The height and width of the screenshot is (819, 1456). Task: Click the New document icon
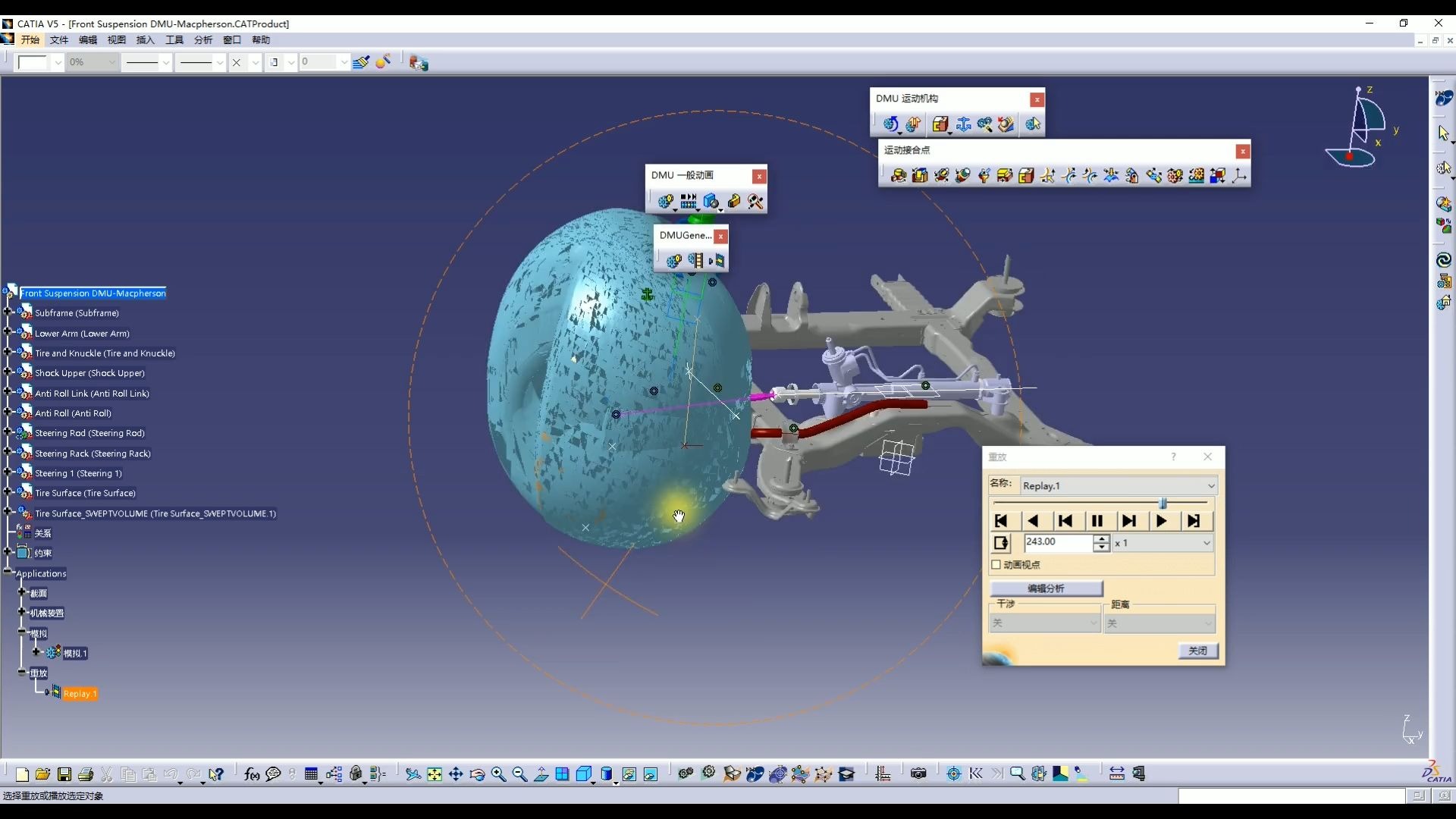pyautogui.click(x=22, y=774)
